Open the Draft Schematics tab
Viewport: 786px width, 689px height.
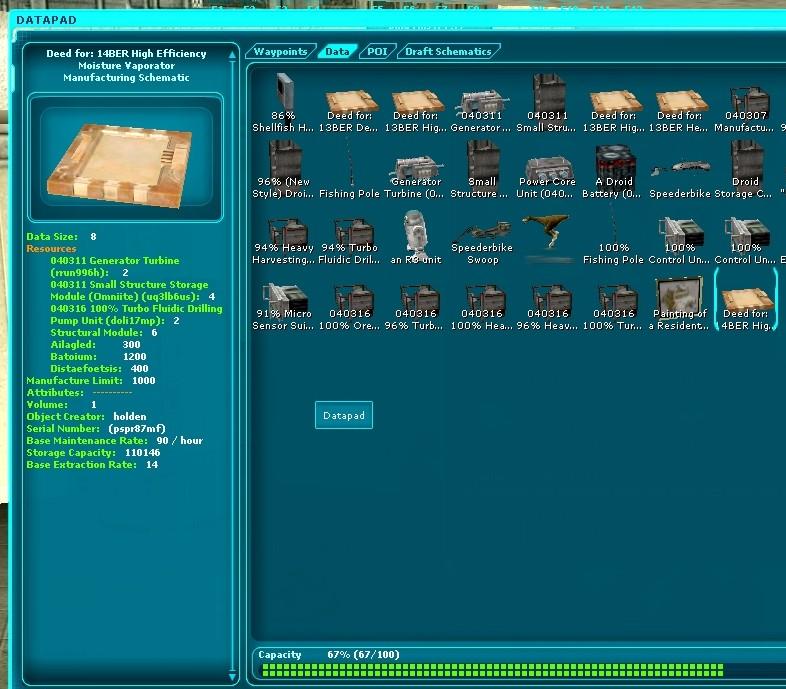click(448, 51)
